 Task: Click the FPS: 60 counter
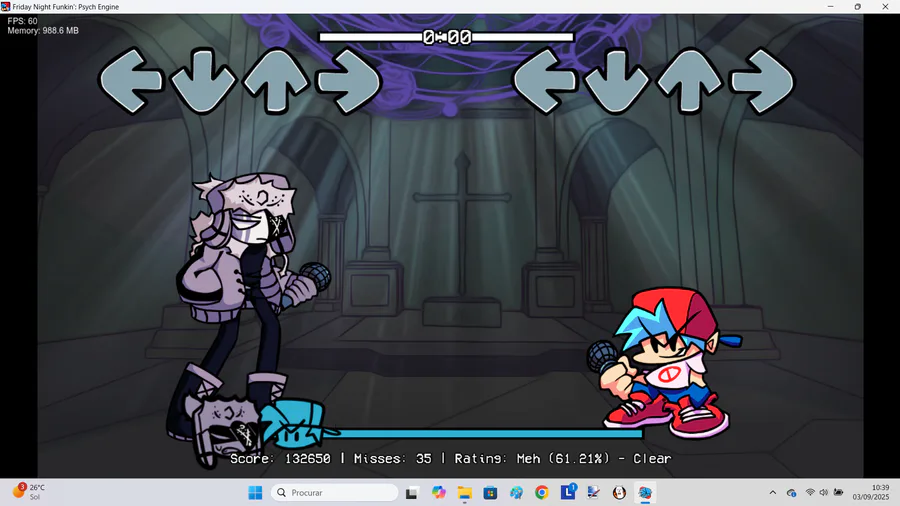[x=22, y=21]
